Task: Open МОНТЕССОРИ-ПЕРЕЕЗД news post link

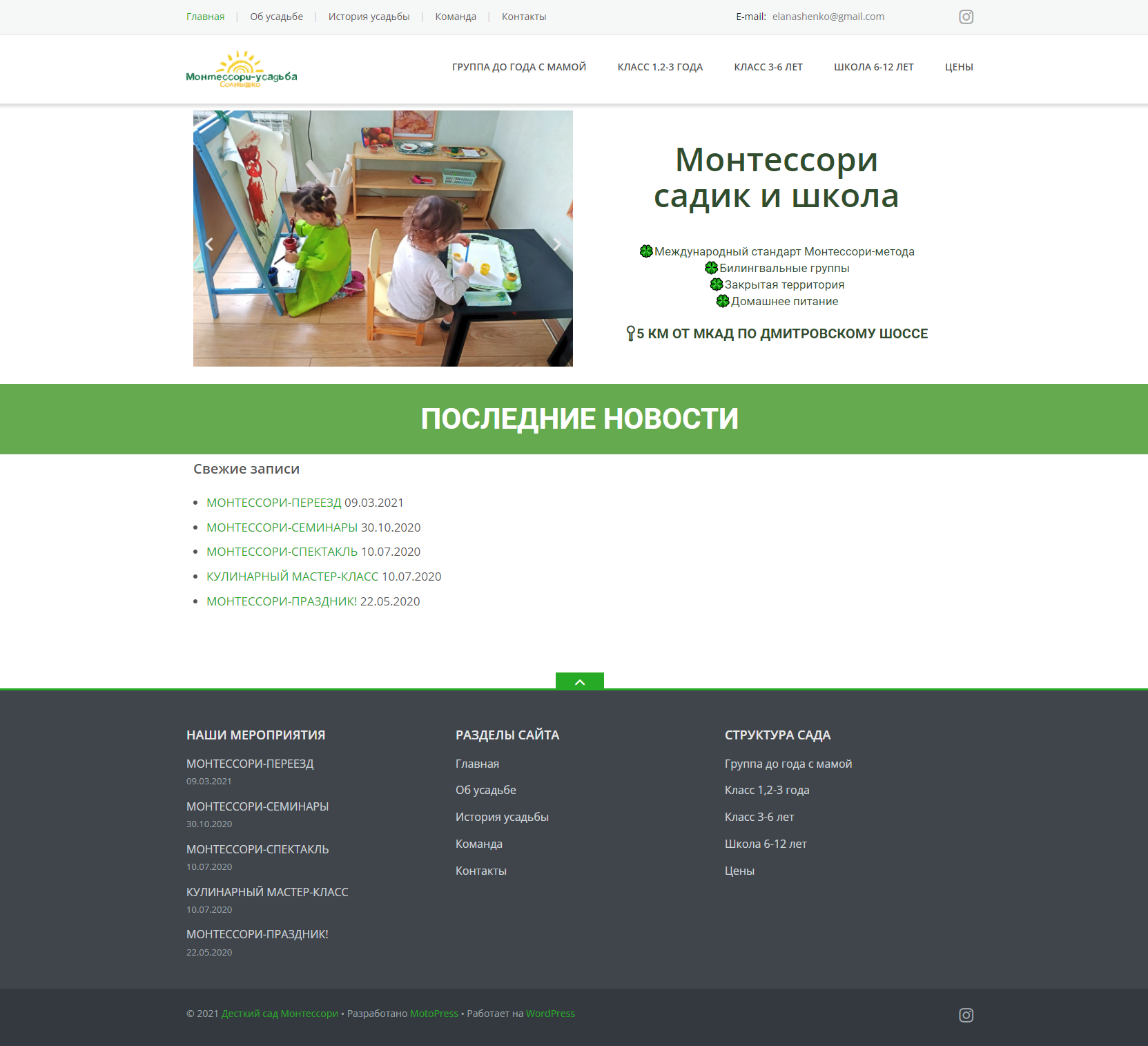Action: 274,503
